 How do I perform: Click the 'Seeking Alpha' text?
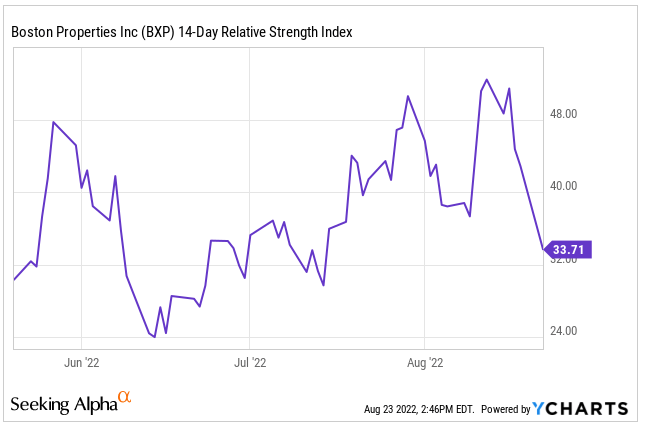(64, 404)
